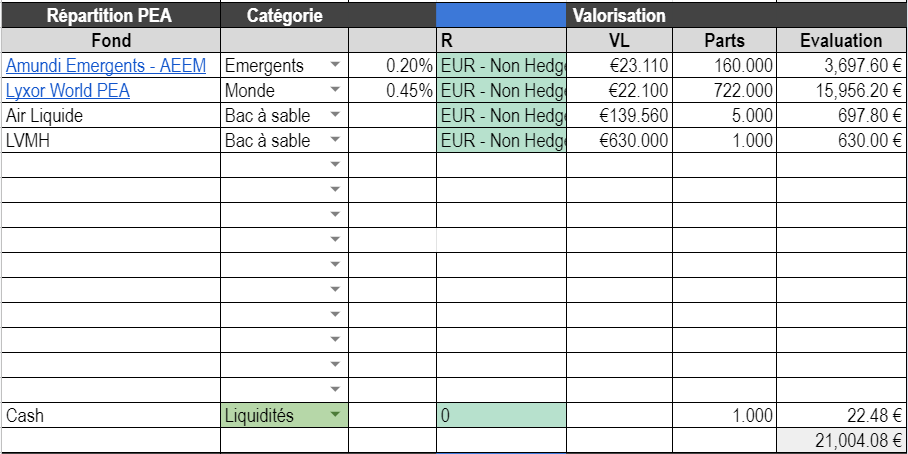Open the Lyxor World PEA link

click(68, 91)
